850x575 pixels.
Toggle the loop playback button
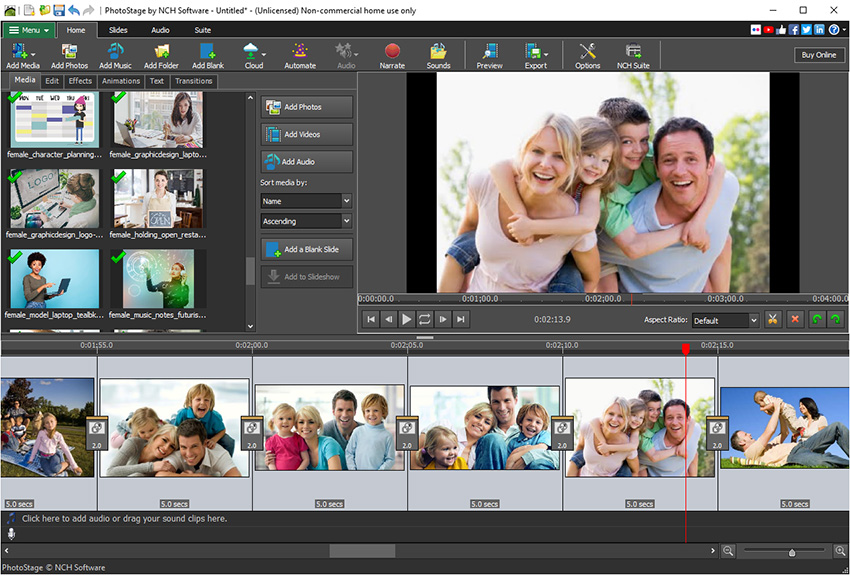[425, 320]
